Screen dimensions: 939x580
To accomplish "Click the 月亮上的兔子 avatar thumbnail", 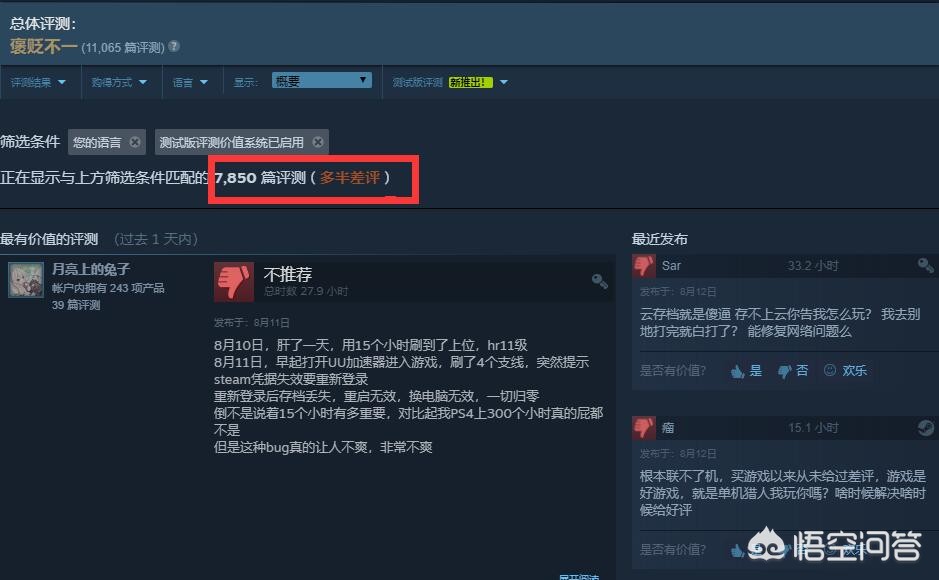I will click(x=26, y=280).
